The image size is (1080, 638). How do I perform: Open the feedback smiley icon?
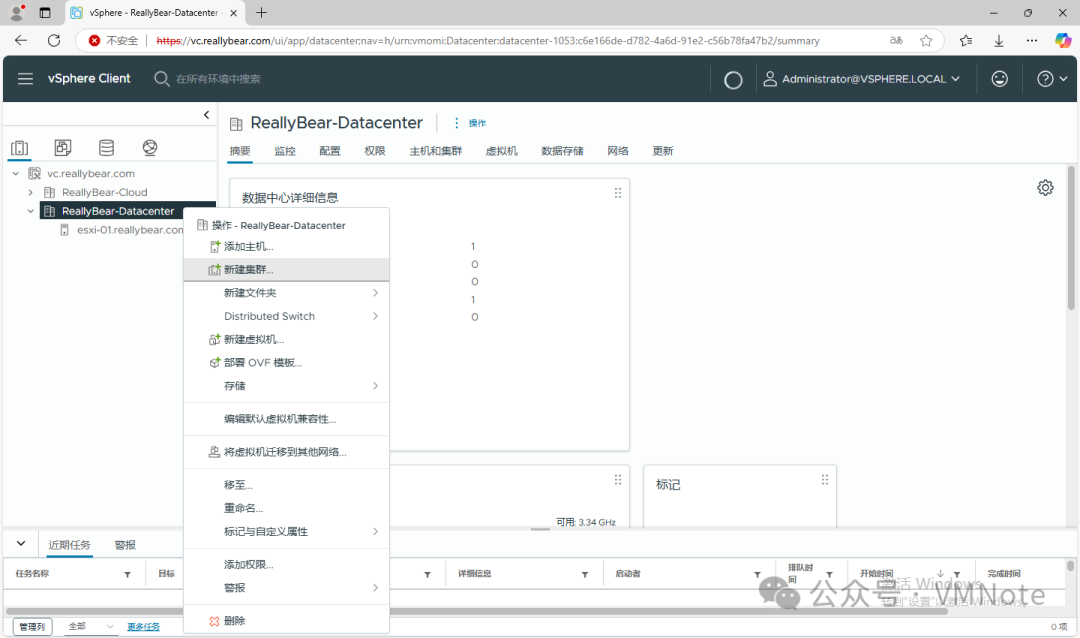[999, 79]
